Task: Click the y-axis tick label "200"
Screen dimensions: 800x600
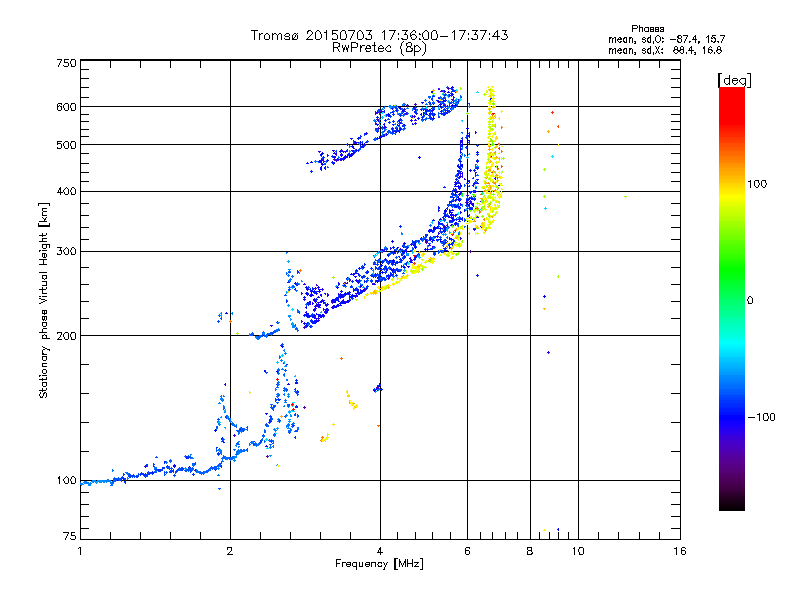Action: (x=66, y=336)
